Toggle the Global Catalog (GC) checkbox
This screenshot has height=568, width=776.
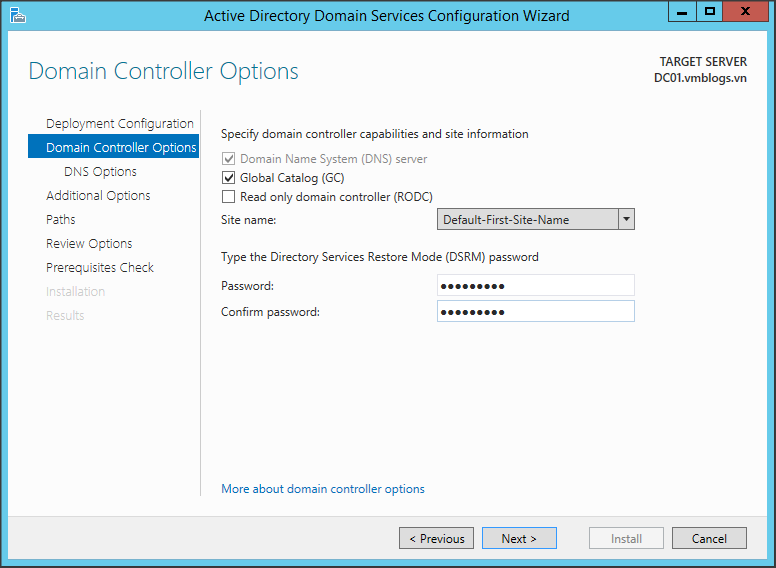click(228, 178)
